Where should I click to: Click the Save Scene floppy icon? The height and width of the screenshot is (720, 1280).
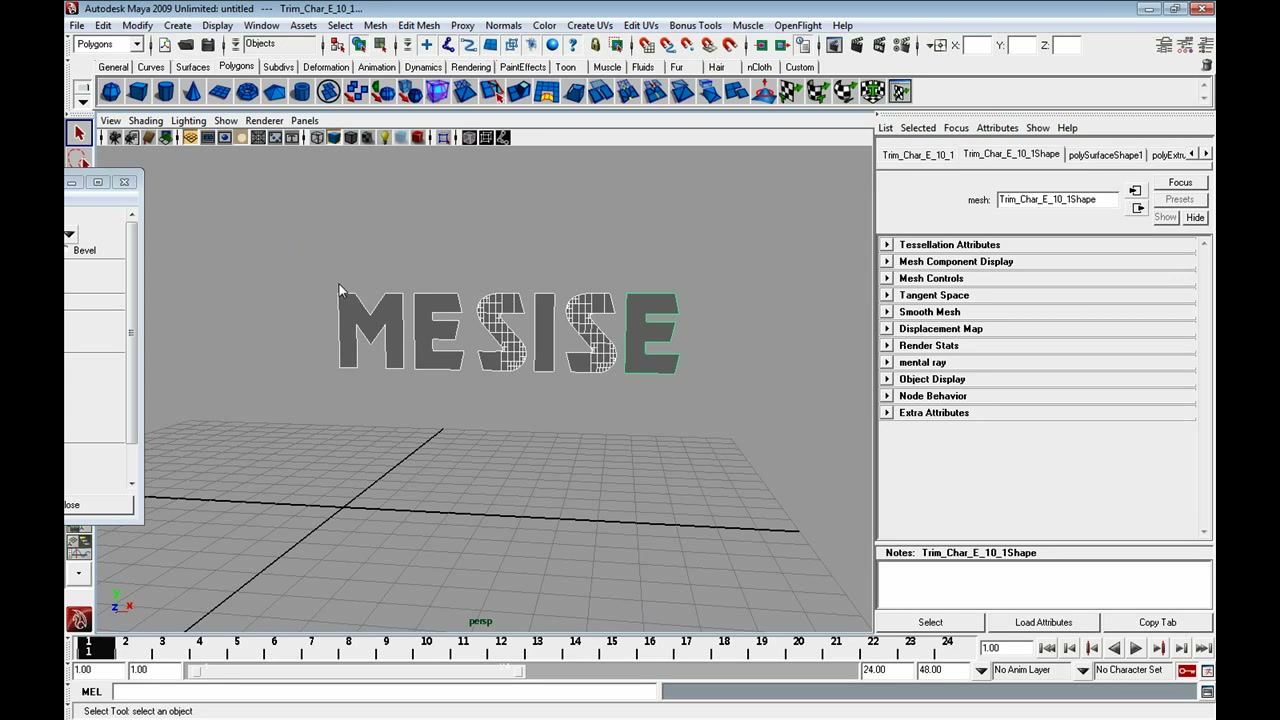tap(208, 45)
